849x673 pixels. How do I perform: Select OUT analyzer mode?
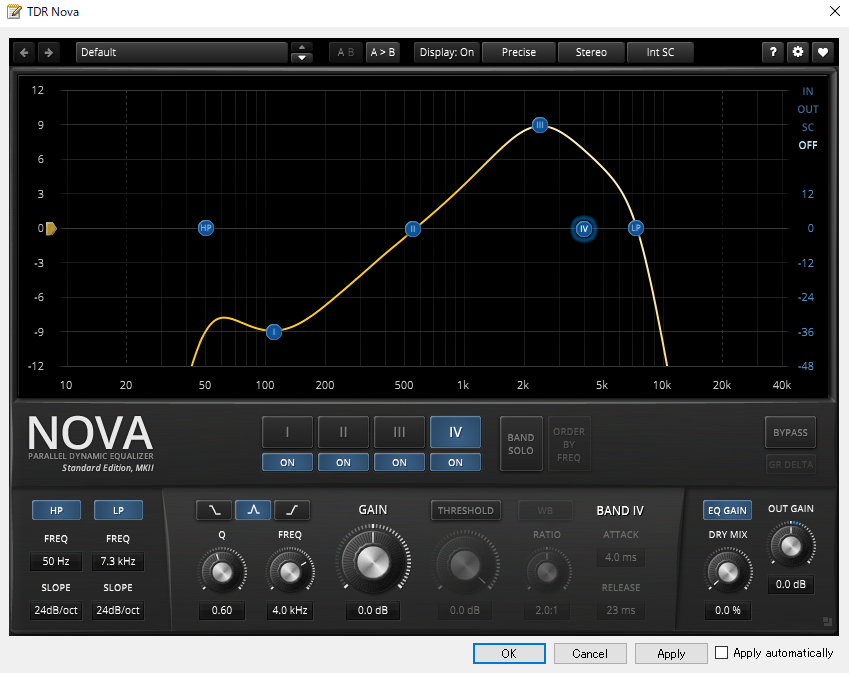(807, 109)
